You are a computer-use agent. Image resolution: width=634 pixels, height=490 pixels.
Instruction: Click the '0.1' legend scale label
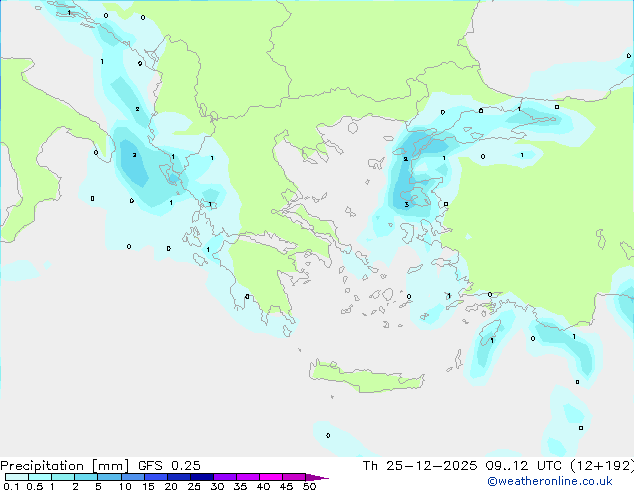click(11, 486)
